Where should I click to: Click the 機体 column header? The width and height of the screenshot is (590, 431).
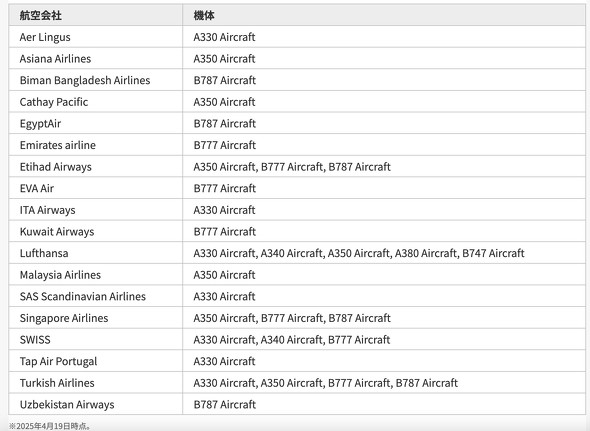point(384,15)
